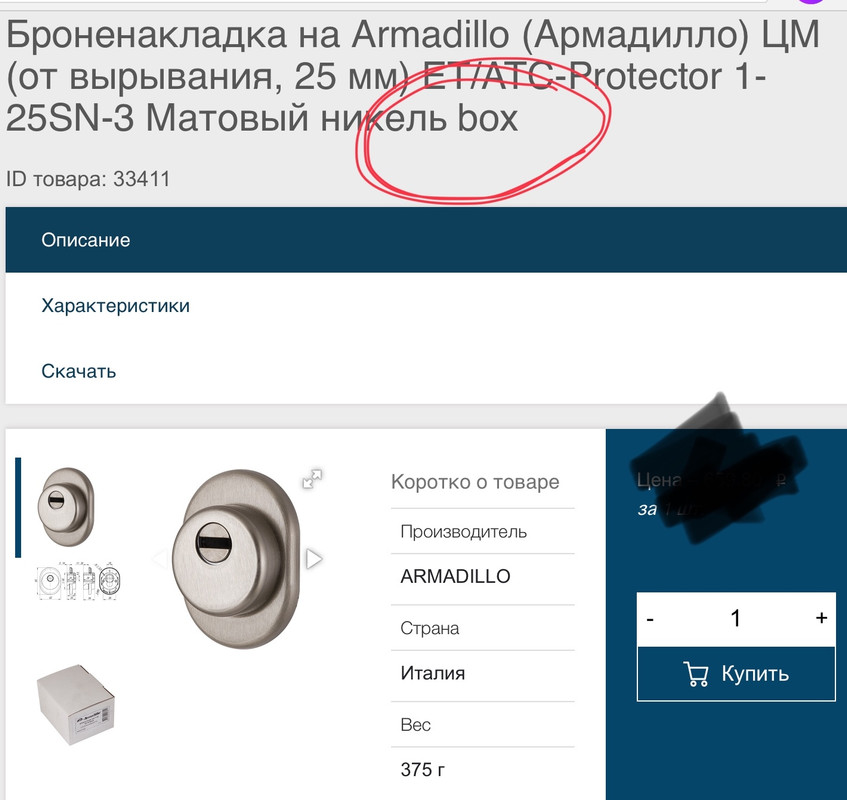Image resolution: width=847 pixels, height=800 pixels.
Task: Click the main product image
Action: click(236, 559)
